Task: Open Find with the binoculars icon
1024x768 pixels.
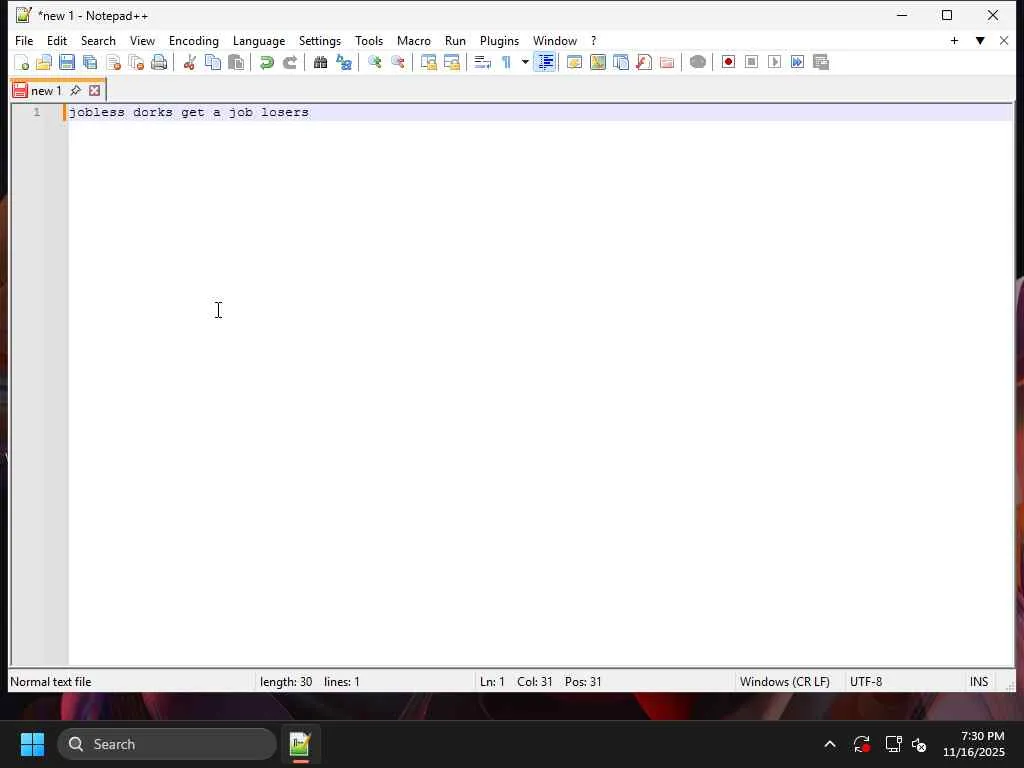Action: pos(320,62)
